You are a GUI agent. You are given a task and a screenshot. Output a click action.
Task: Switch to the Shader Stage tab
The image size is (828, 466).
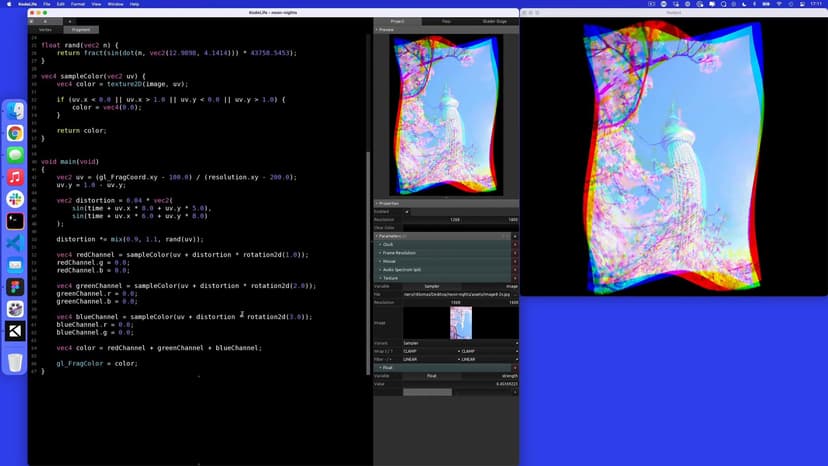[494, 20]
